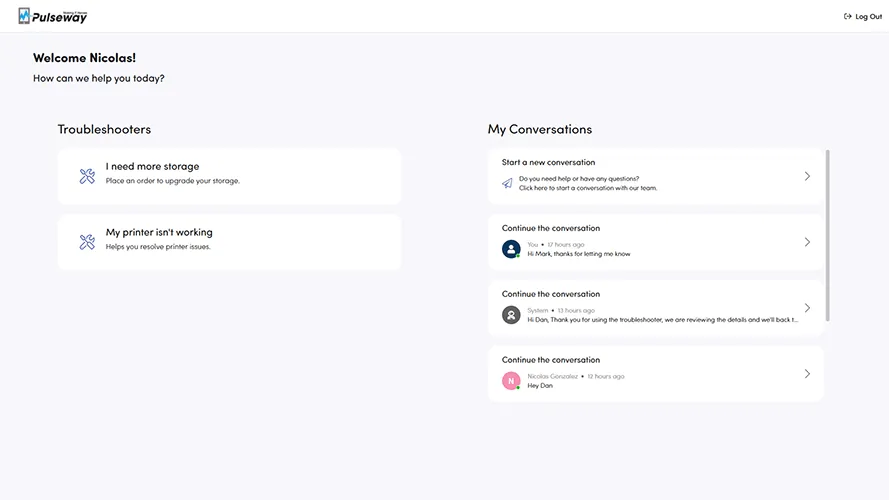Click the grey System avatar icon
Viewport: 889px width, 500px height.
[x=511, y=315]
